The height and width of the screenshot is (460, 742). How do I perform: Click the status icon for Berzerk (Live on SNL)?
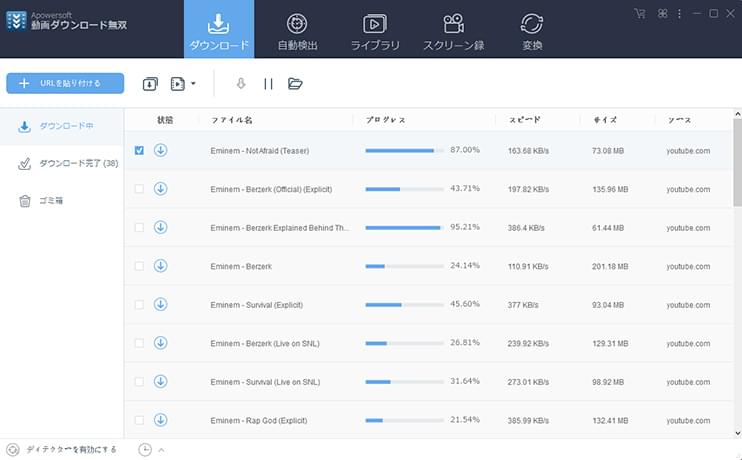tap(160, 343)
